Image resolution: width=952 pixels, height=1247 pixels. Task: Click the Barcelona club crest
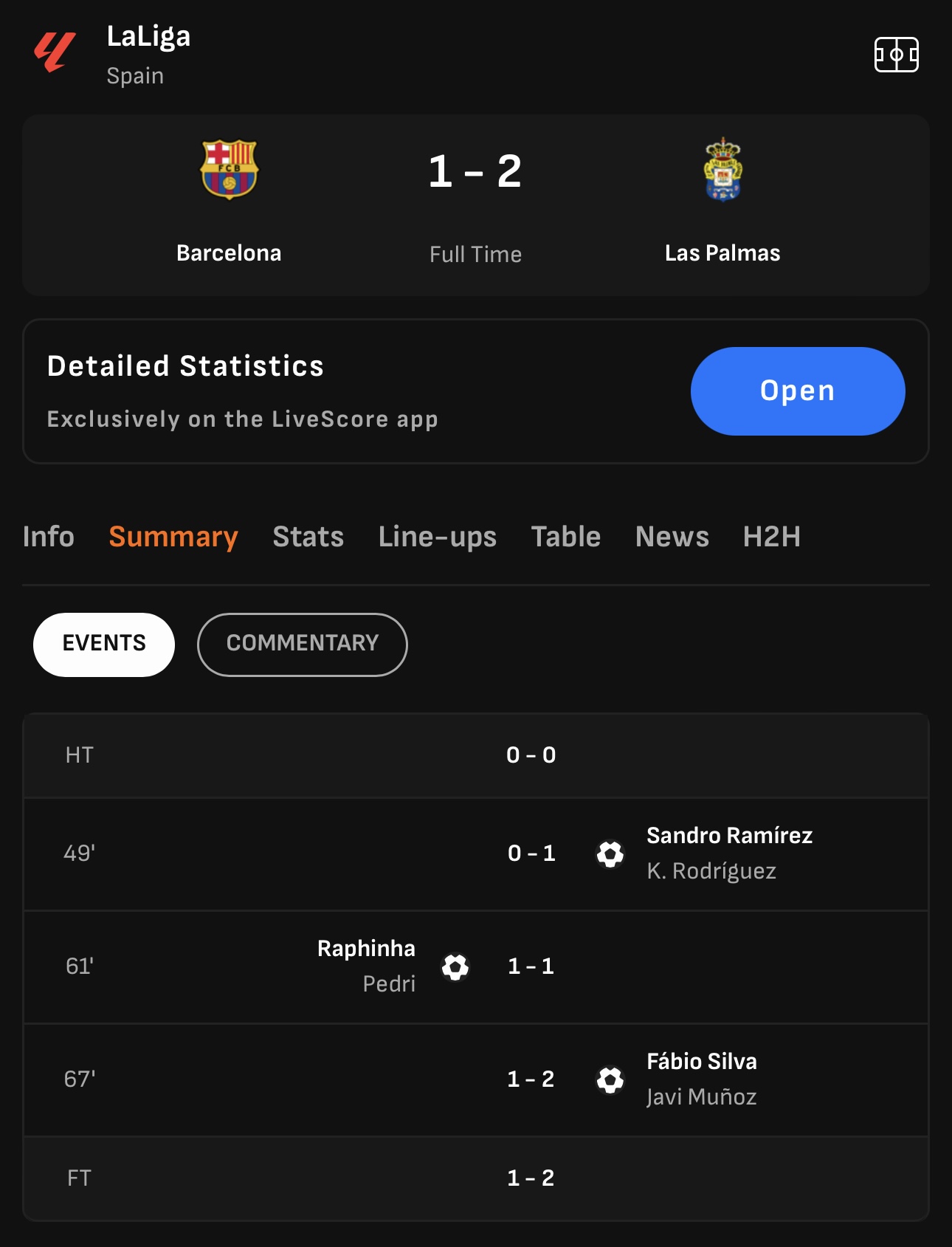click(x=229, y=169)
